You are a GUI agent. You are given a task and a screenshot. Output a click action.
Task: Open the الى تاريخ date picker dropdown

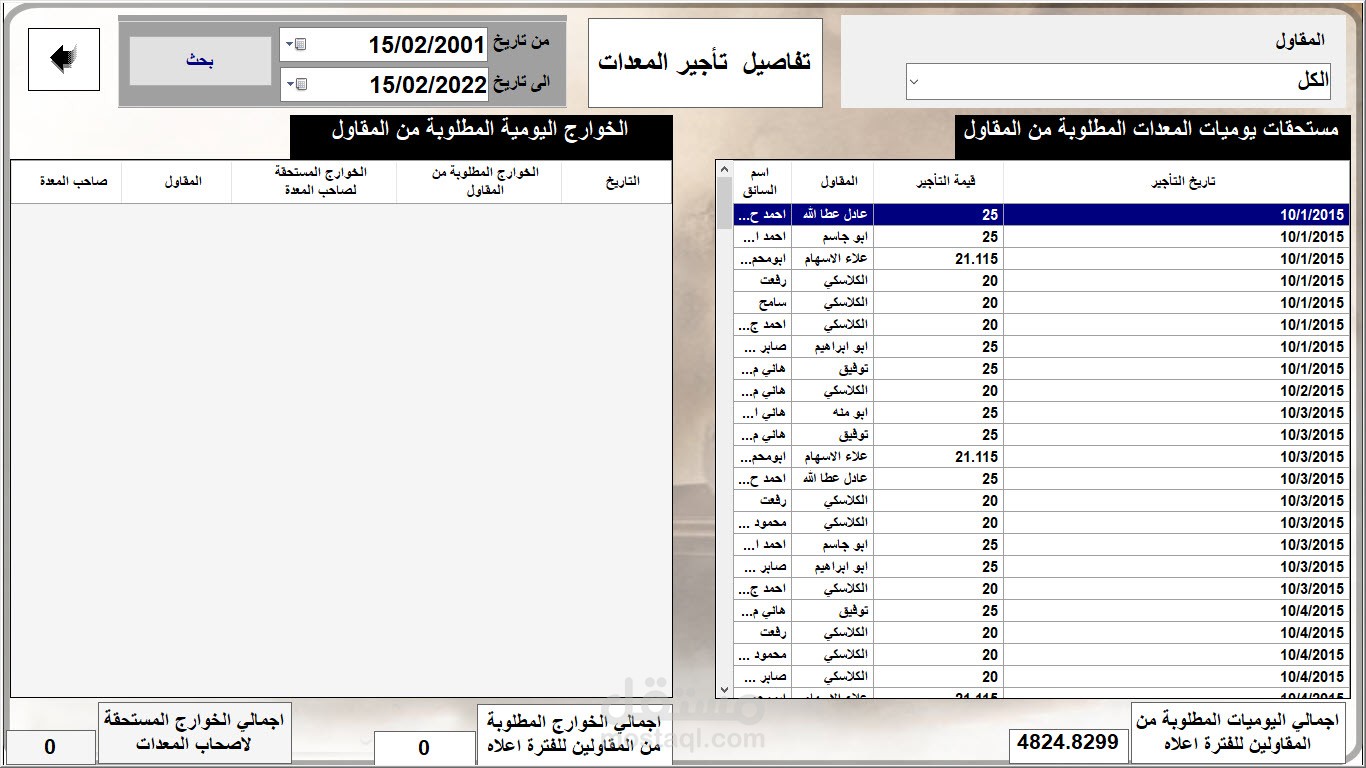[295, 85]
